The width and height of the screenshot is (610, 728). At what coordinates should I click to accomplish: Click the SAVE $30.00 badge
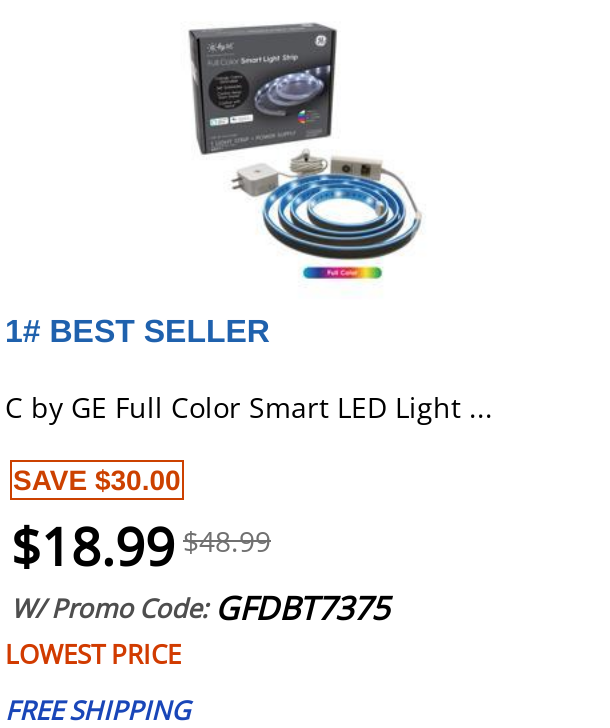click(97, 480)
